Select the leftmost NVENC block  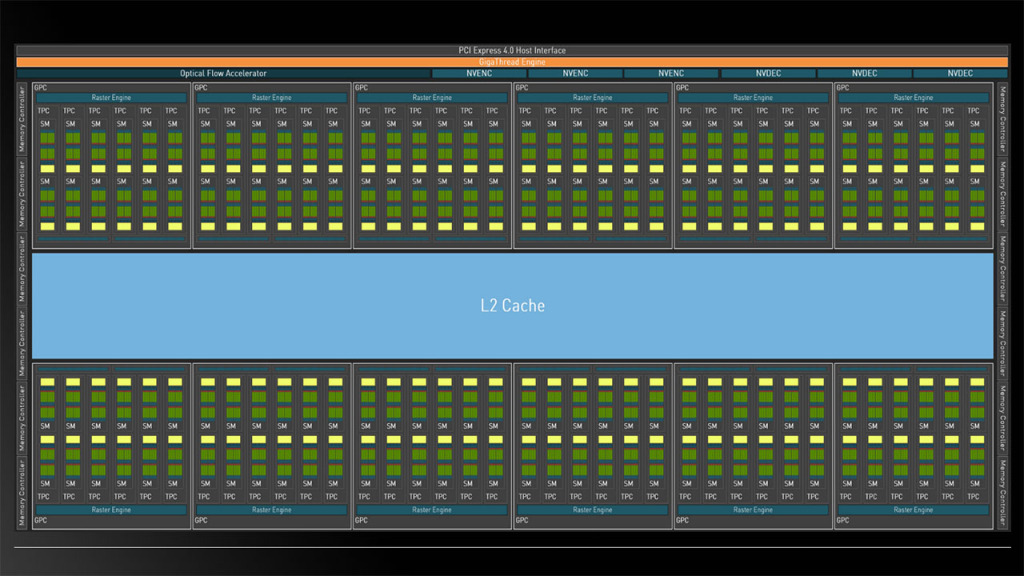[478, 73]
